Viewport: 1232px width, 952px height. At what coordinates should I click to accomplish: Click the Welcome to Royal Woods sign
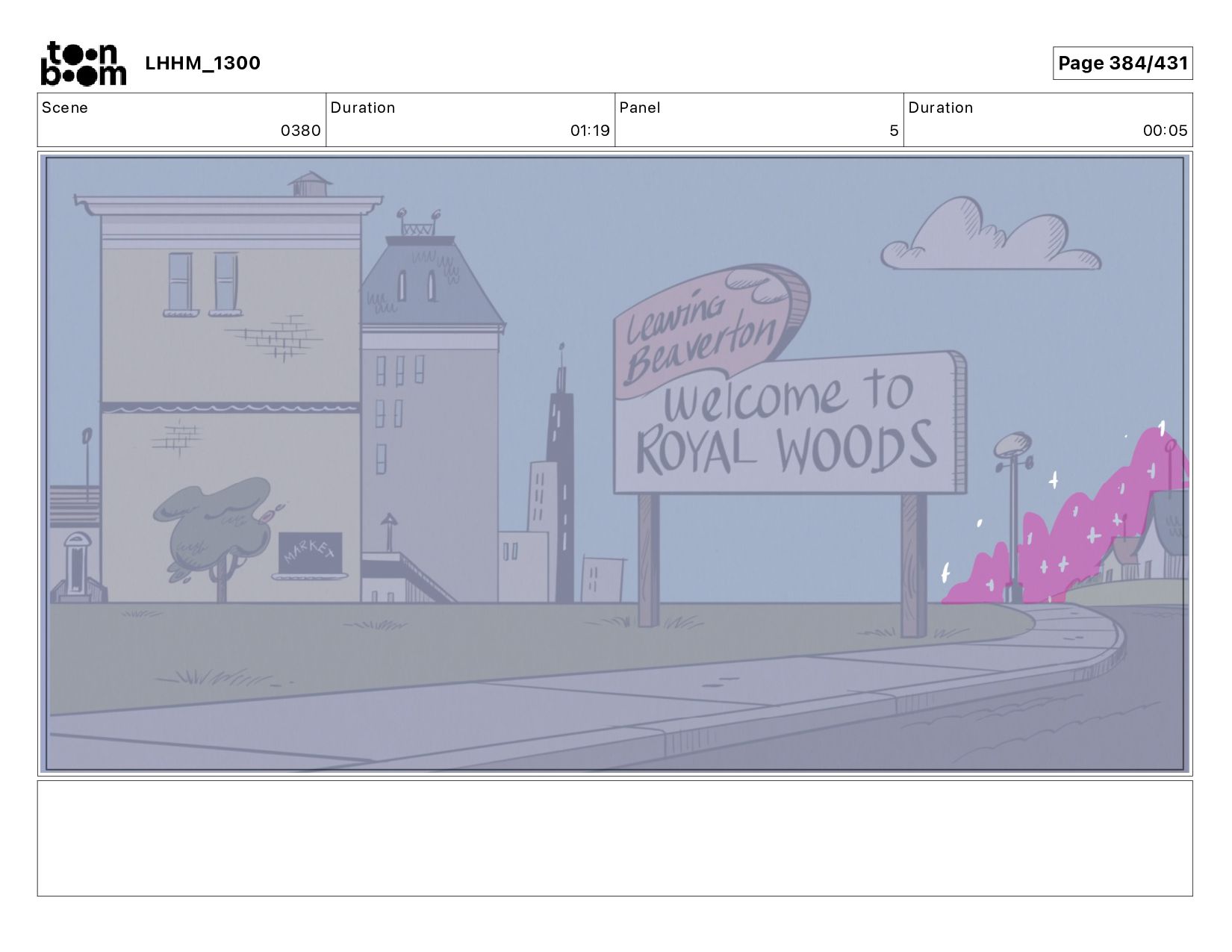pos(790,423)
